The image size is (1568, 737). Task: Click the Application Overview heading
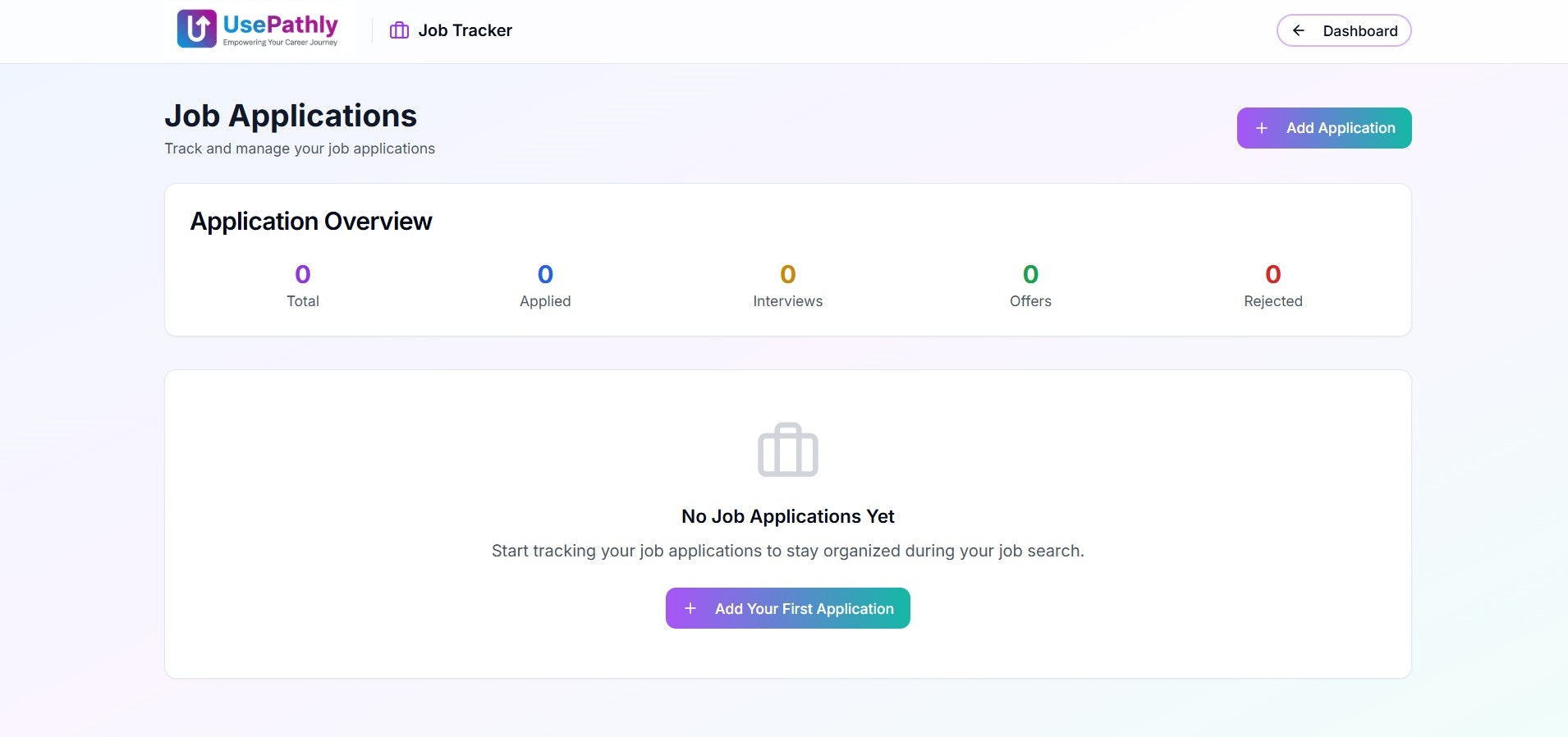[311, 222]
